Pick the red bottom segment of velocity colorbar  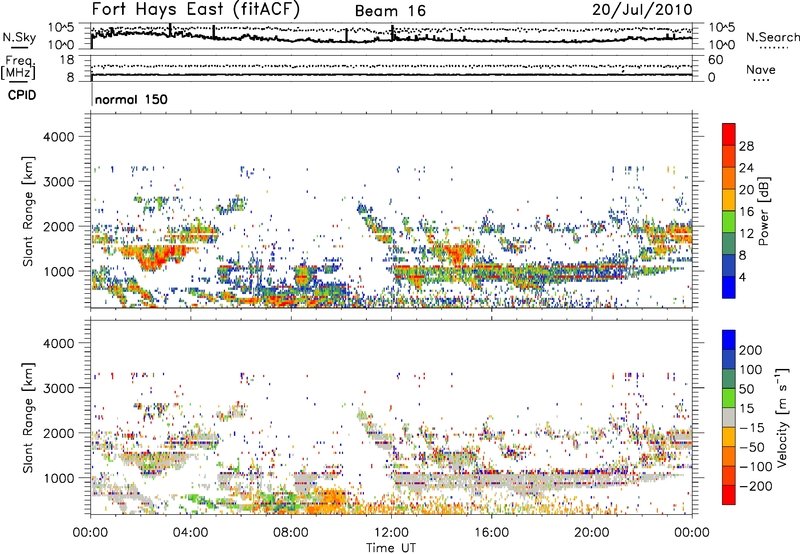click(x=729, y=495)
